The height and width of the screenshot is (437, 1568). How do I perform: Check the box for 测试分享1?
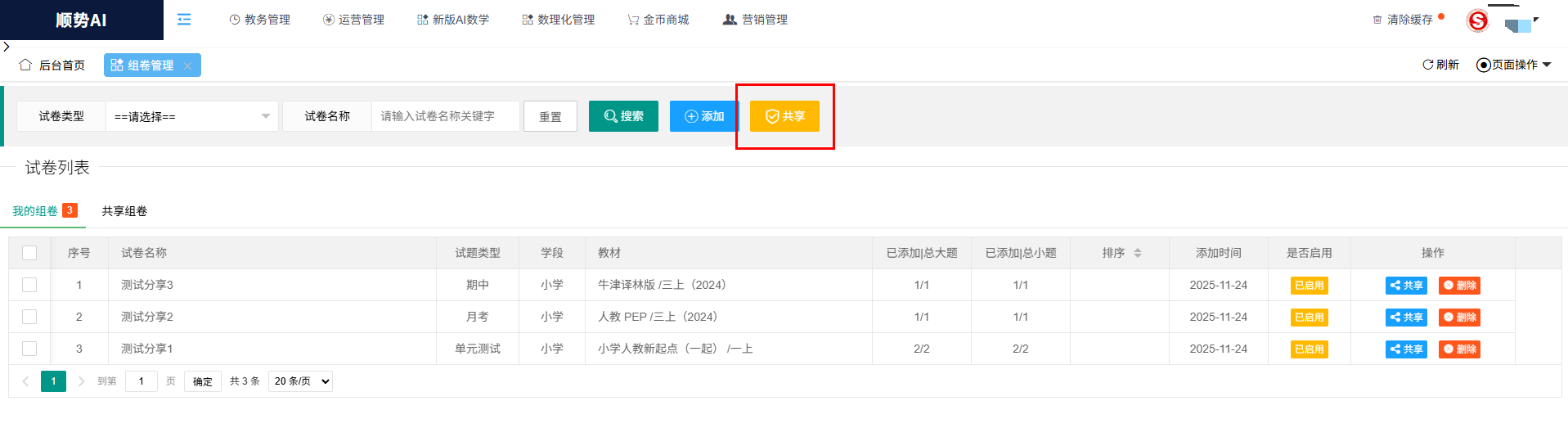29,349
